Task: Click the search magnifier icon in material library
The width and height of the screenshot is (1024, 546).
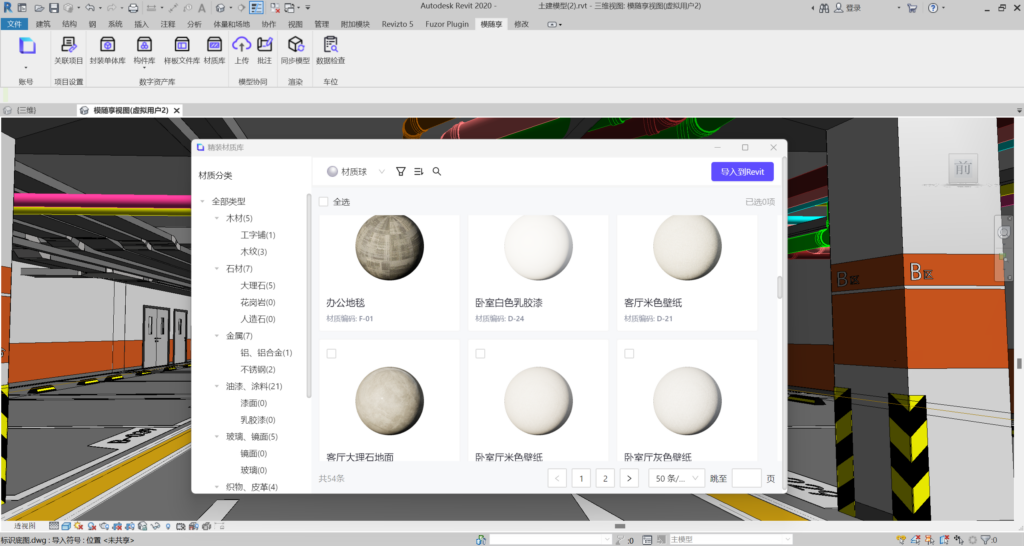Action: (x=437, y=172)
